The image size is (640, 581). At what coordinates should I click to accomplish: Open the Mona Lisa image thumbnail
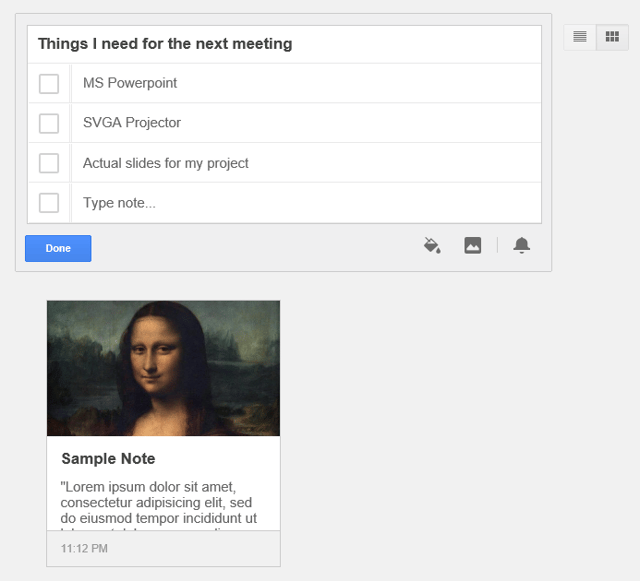click(163, 368)
